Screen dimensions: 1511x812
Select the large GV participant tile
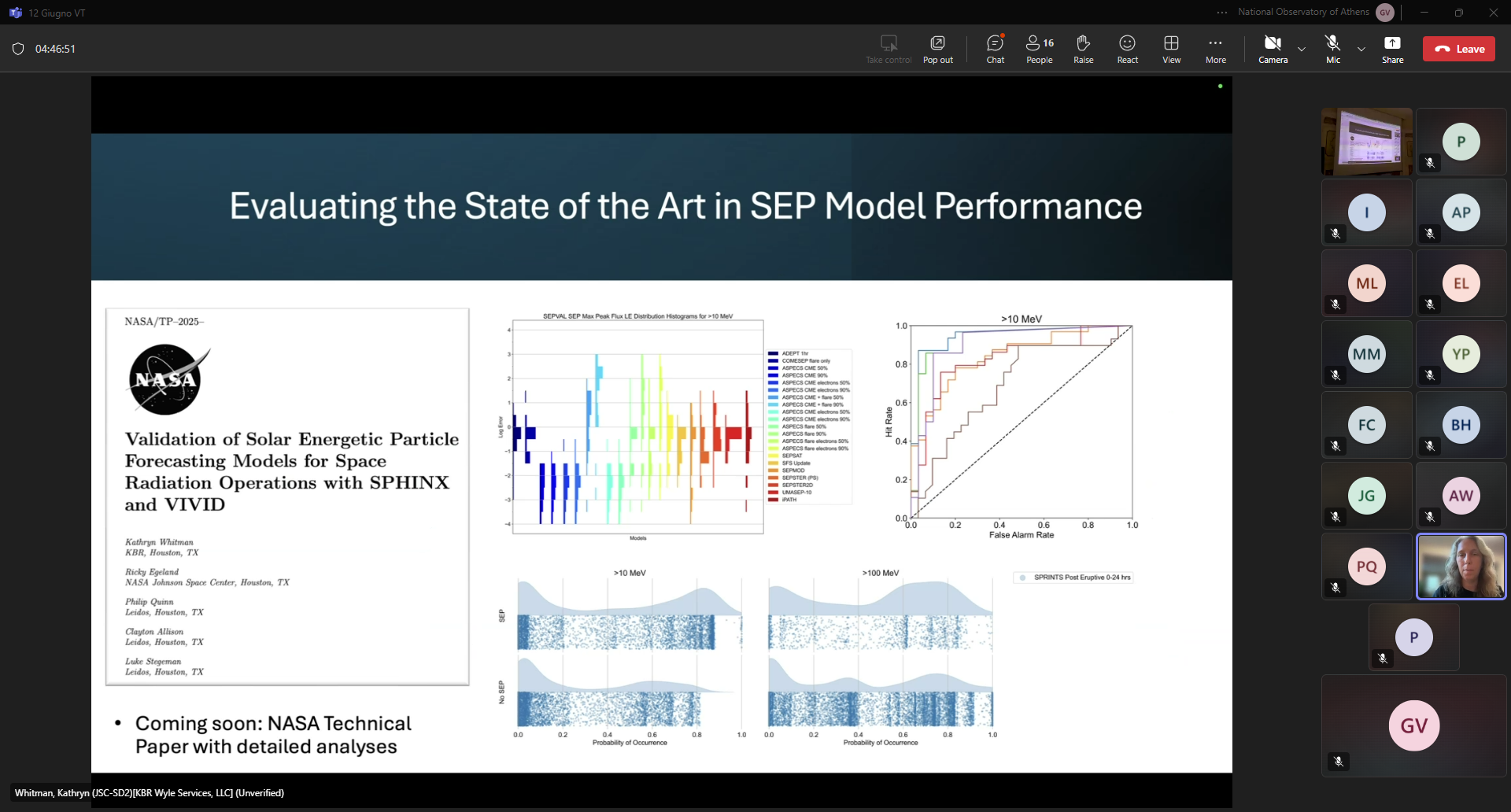click(1414, 725)
